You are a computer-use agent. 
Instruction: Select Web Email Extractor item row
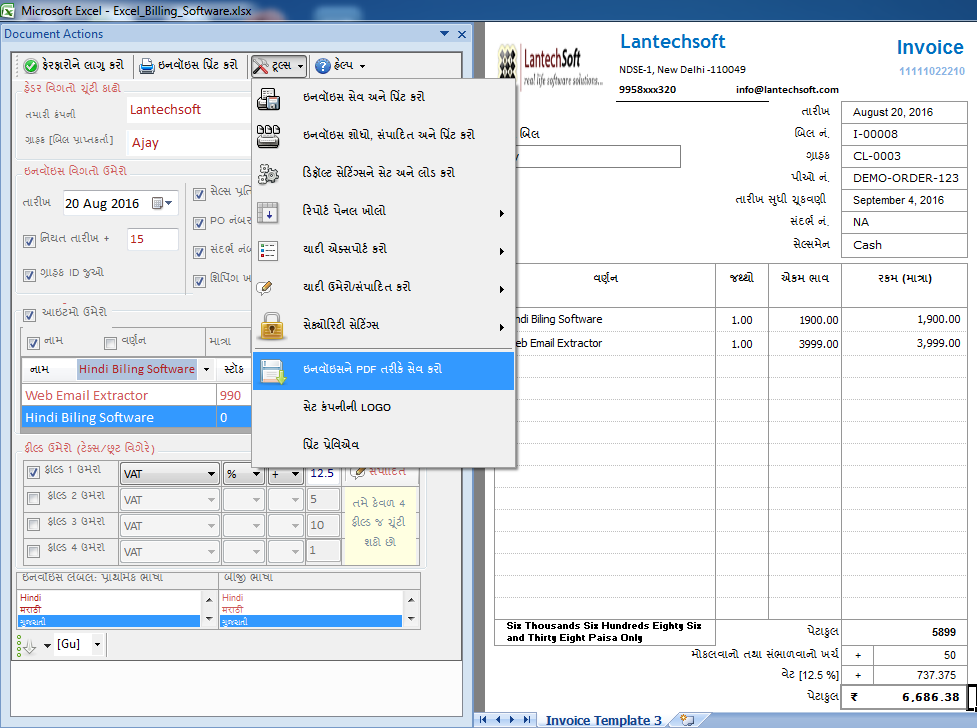pyautogui.click(x=136, y=396)
